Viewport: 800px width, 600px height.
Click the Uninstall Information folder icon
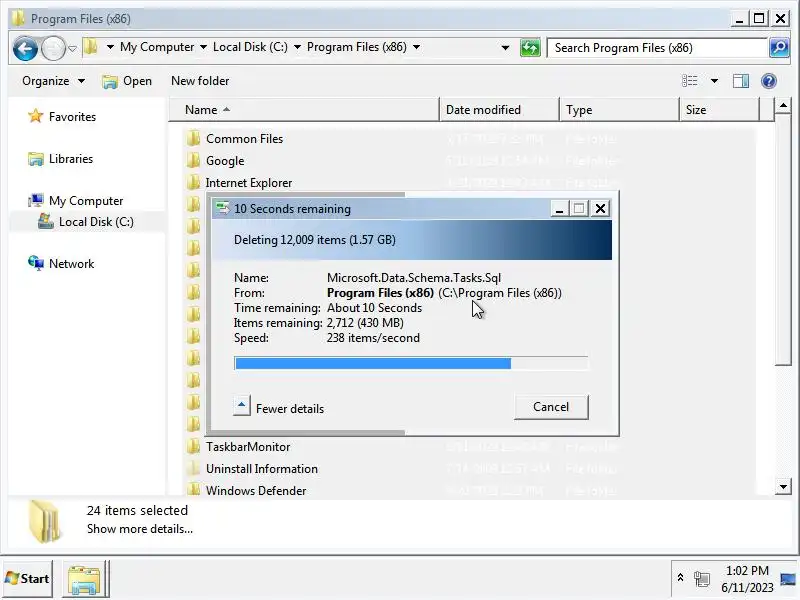193,468
